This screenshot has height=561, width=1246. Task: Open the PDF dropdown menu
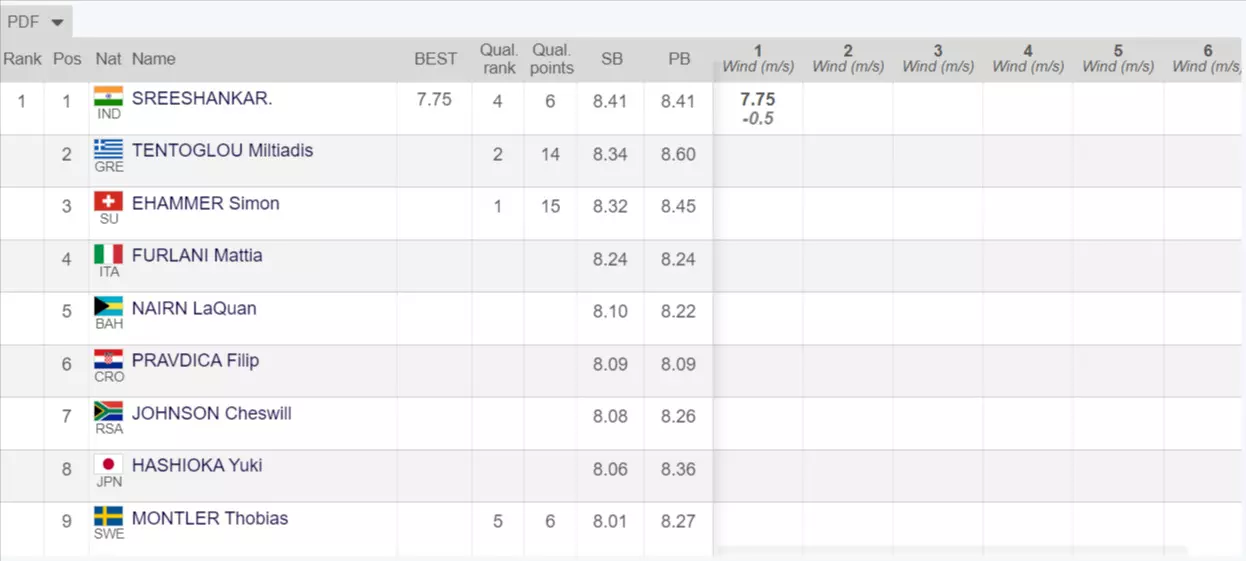[35, 22]
